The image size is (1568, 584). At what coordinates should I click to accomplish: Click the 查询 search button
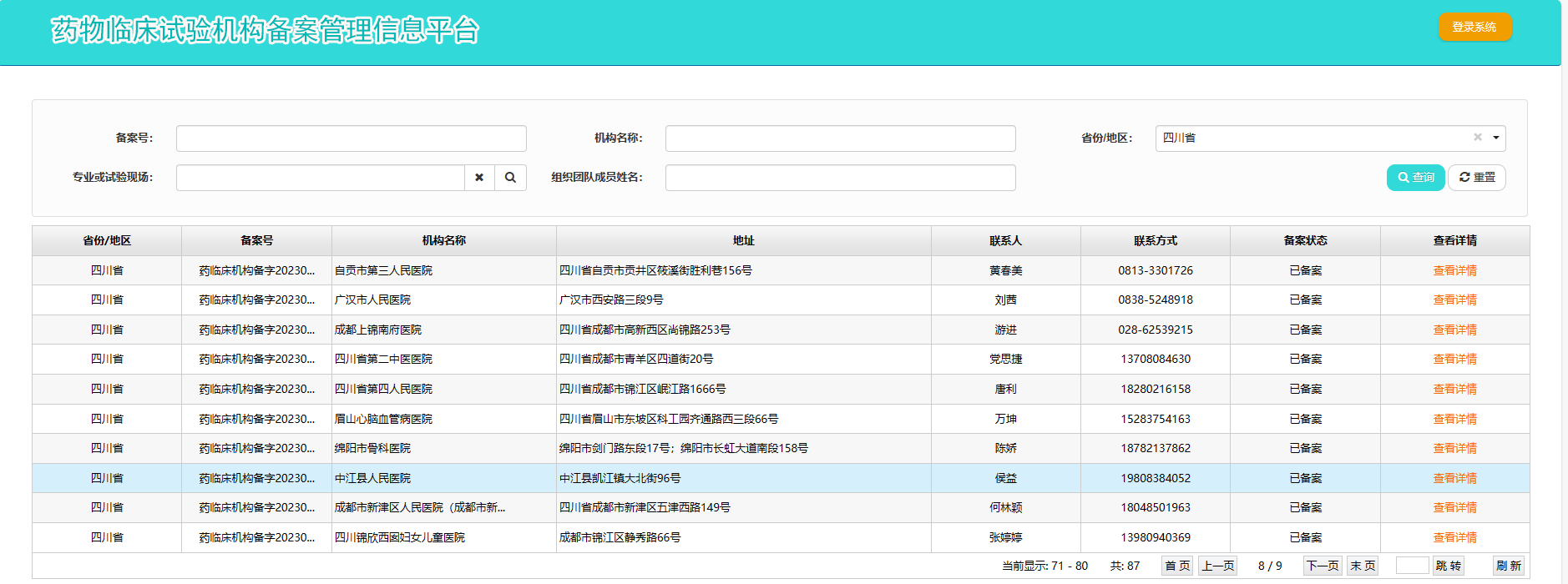tap(1415, 178)
